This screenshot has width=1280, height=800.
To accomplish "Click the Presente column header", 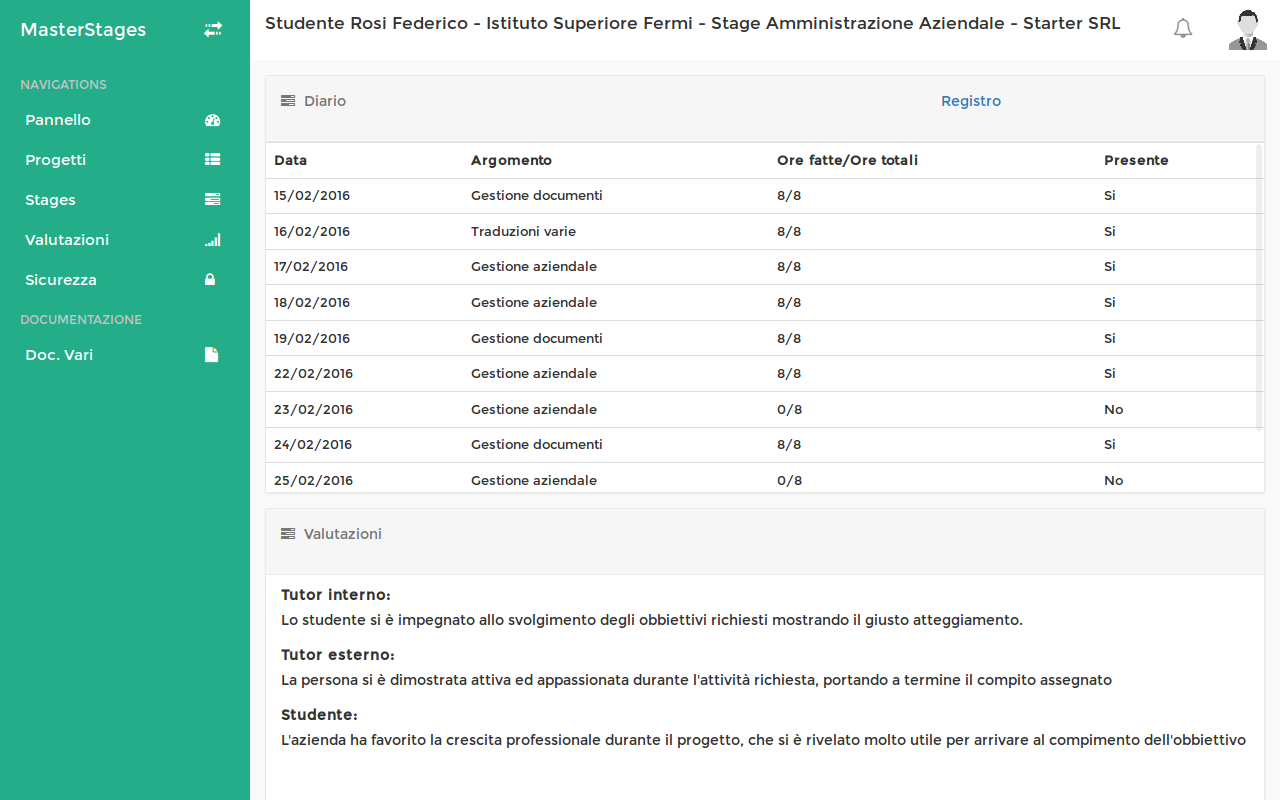I will tap(1136, 160).
